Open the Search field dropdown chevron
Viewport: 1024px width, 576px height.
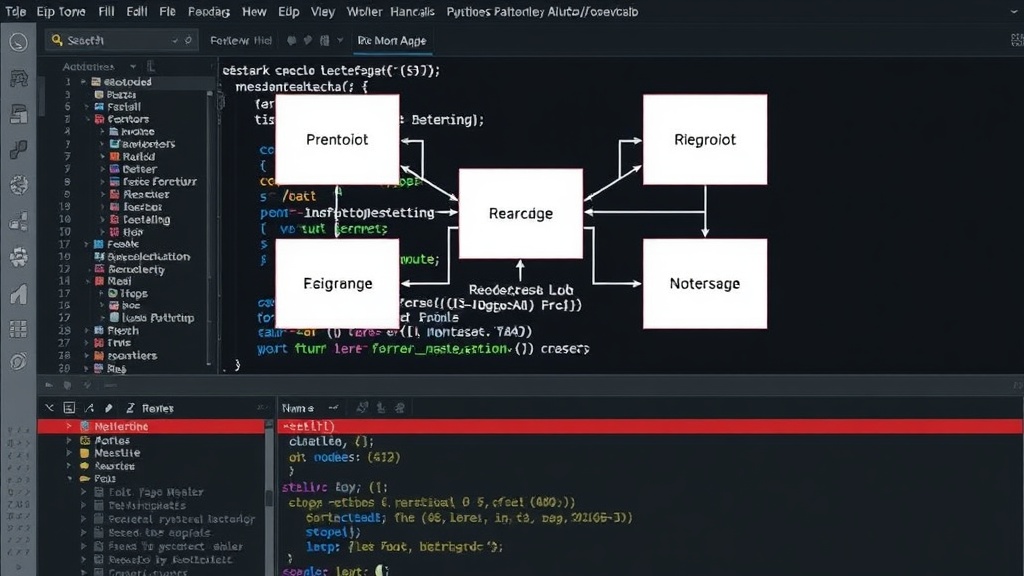pyautogui.click(x=175, y=40)
